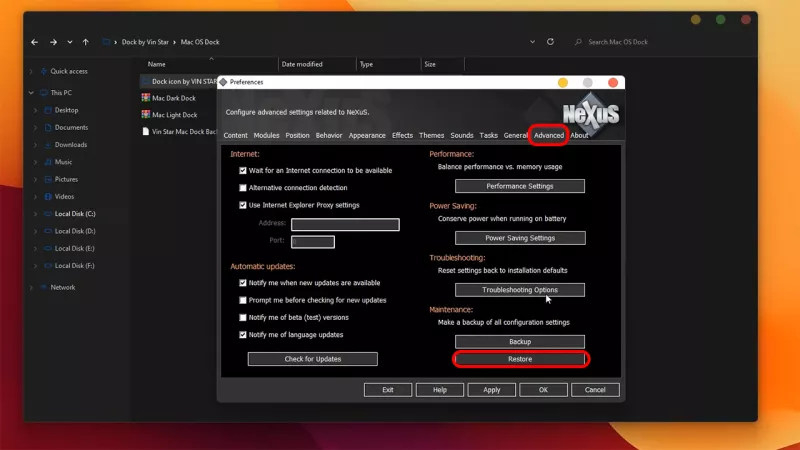Select the Vin Star Mac Dock file icon
Viewport: 800px width, 450px height.
(x=146, y=132)
